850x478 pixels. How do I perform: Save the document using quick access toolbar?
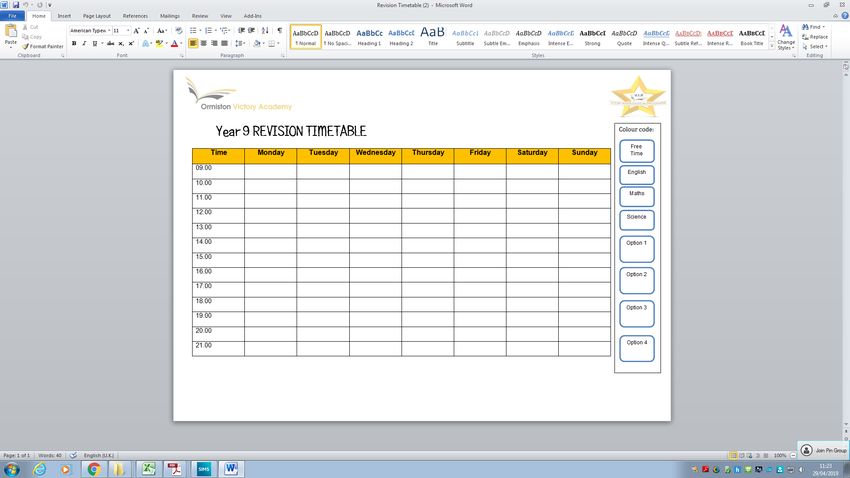click(x=16, y=5)
